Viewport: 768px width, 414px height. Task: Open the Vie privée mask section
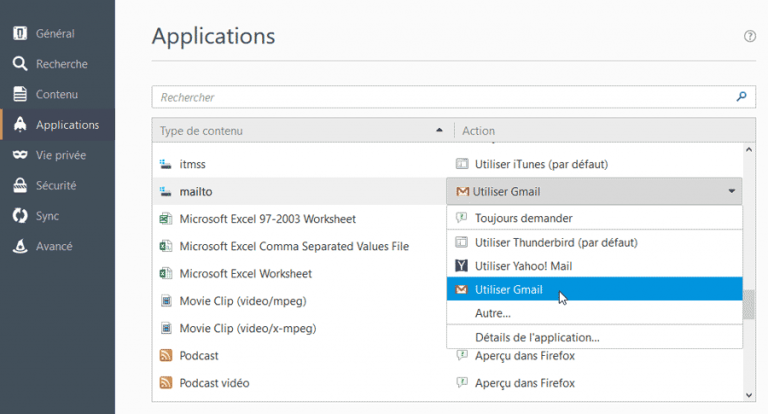[20, 155]
